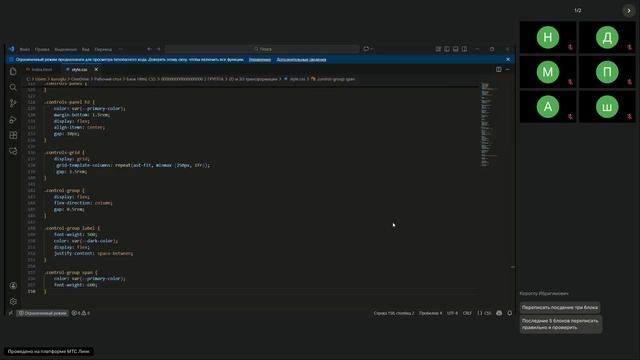The image size is (640, 360).
Task: Click muted microphone icon on tile Ш
Action: click(629, 117)
